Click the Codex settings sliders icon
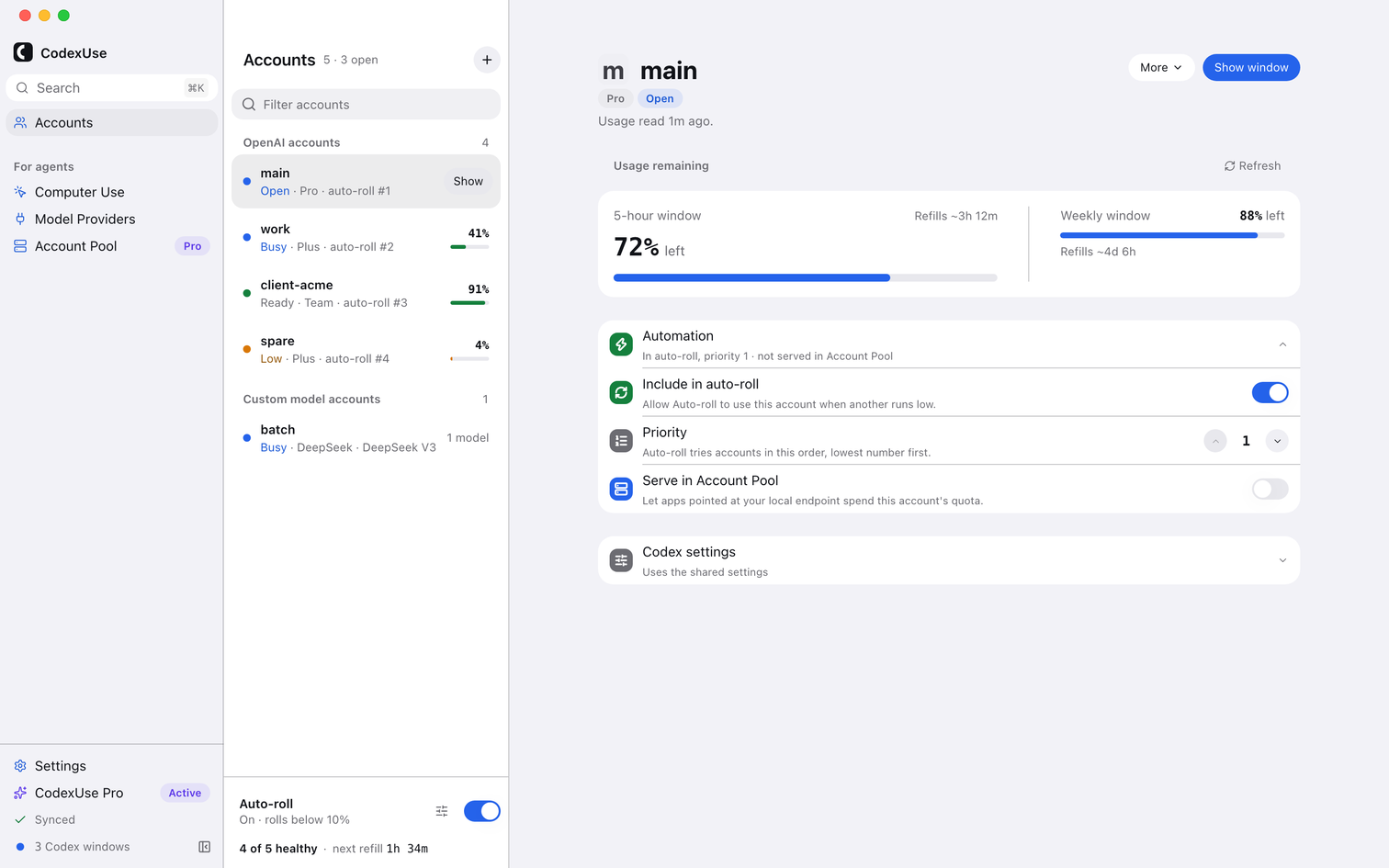 coord(621,560)
